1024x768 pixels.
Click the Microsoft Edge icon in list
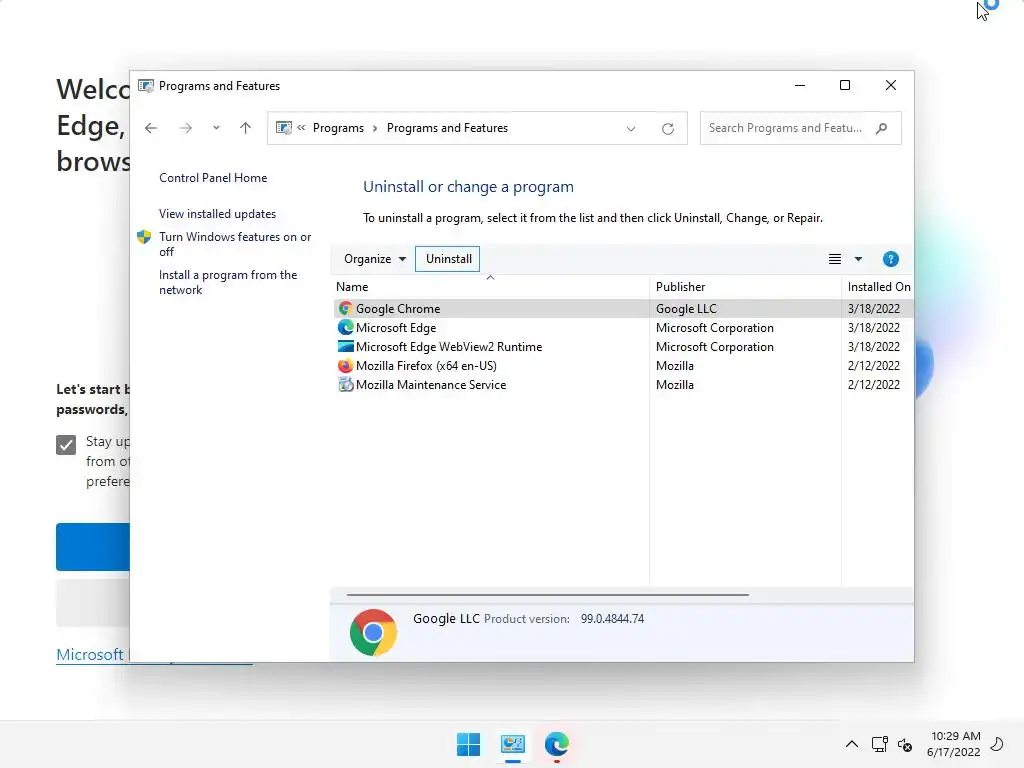[345, 327]
